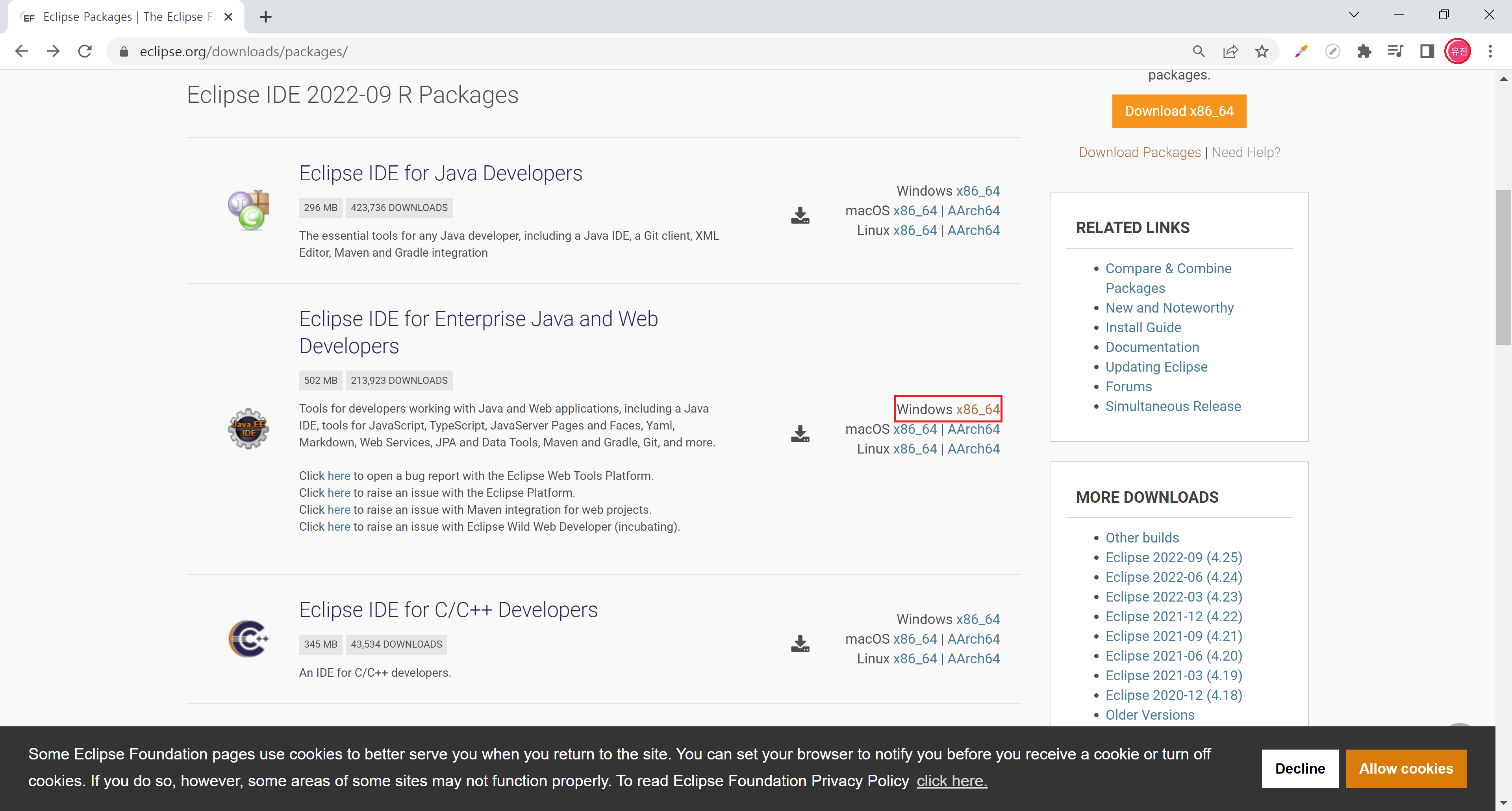This screenshot has width=1512, height=811.
Task: Open Eclipse IDE for Java Developers title
Action: pyautogui.click(x=441, y=173)
